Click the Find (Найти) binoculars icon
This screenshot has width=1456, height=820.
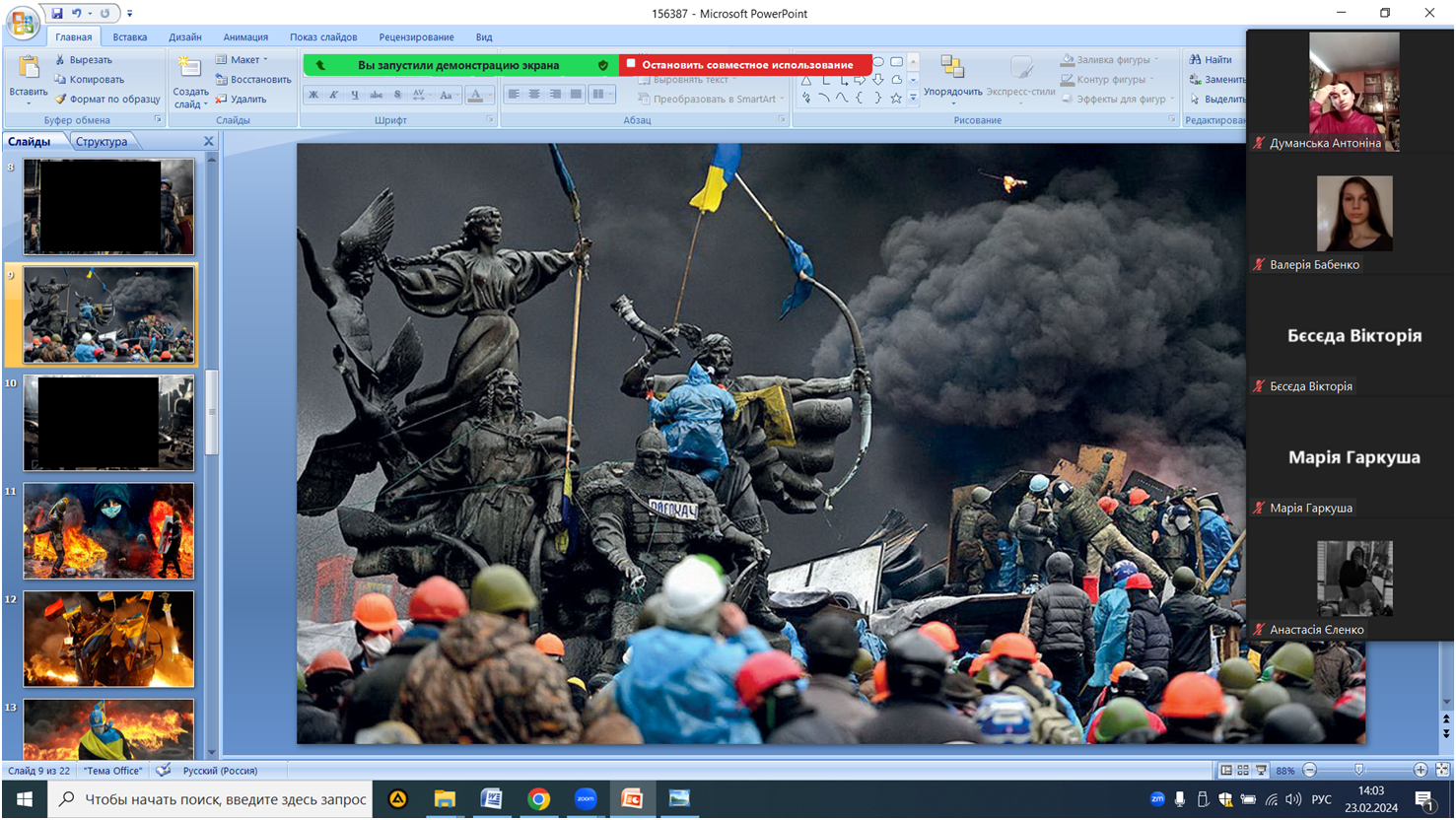pos(1196,60)
